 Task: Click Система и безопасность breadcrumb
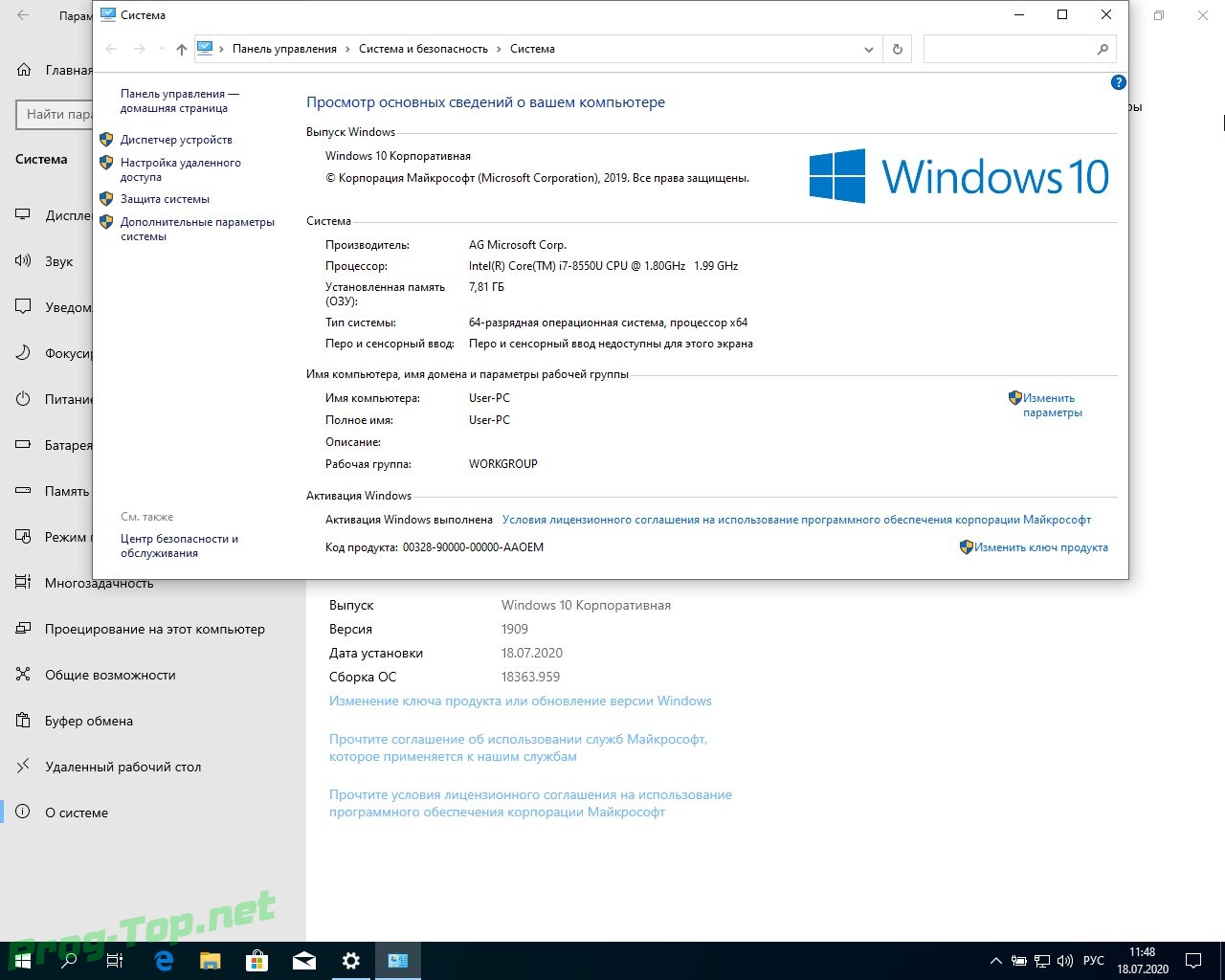coord(423,49)
